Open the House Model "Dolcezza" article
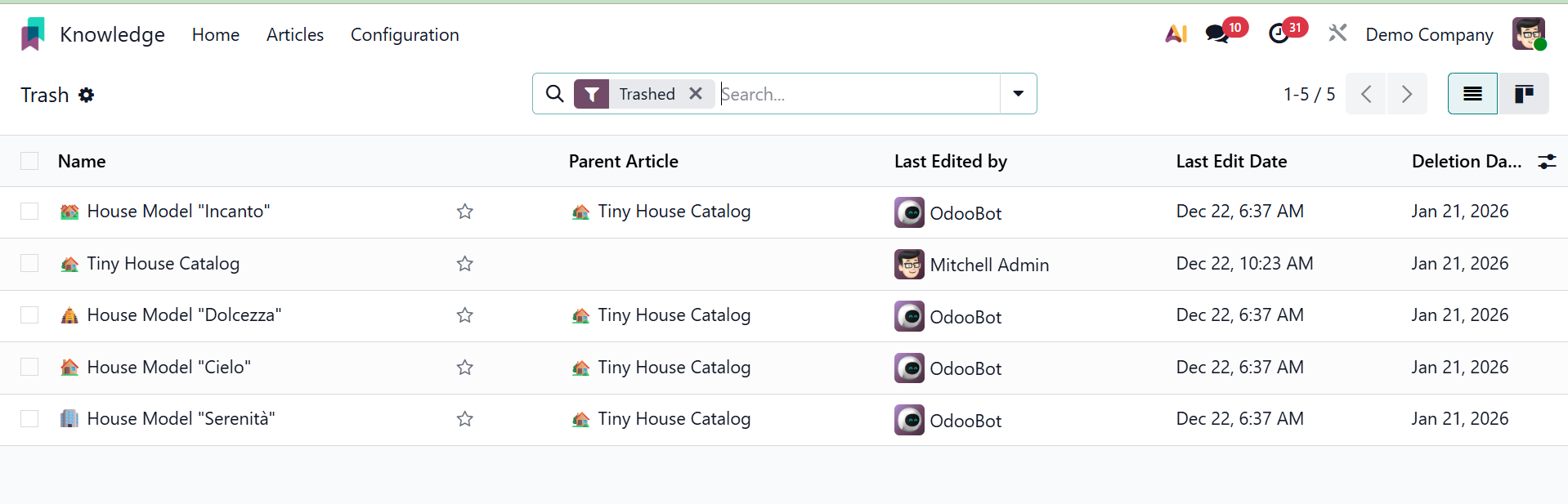The image size is (1568, 504). pyautogui.click(x=184, y=315)
